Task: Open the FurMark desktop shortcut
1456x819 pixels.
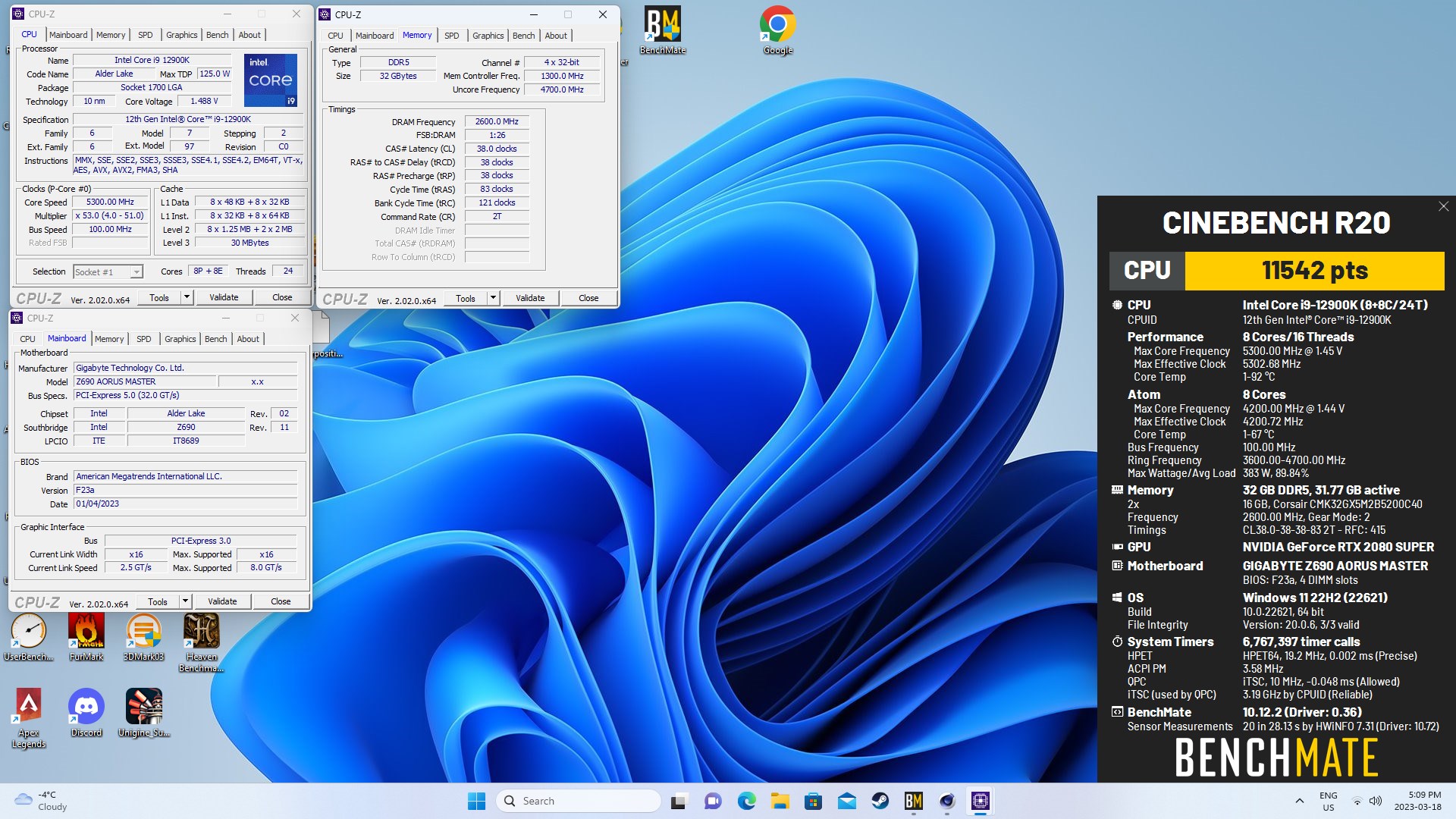Action: point(86,638)
